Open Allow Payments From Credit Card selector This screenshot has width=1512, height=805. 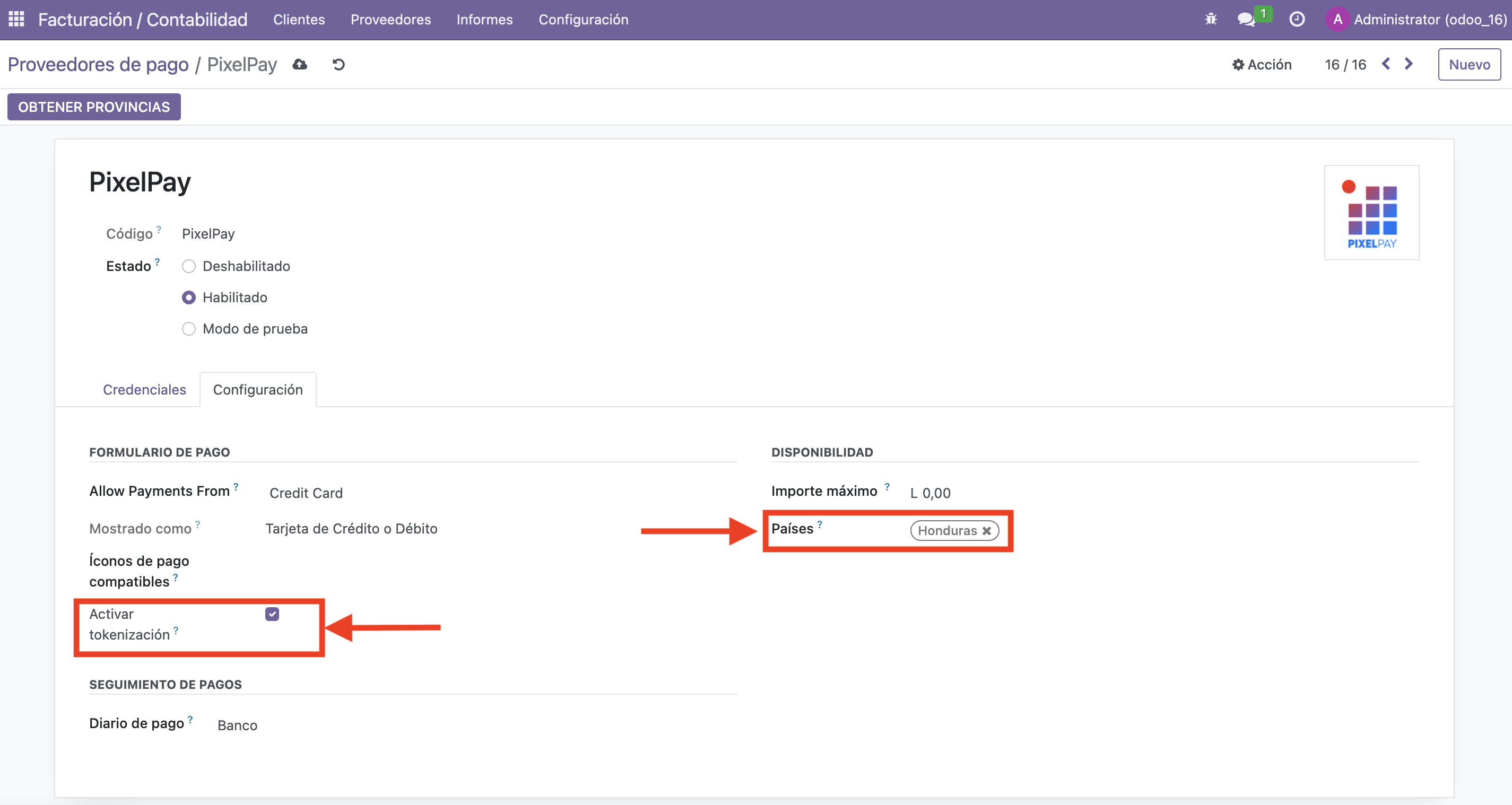(x=500, y=493)
